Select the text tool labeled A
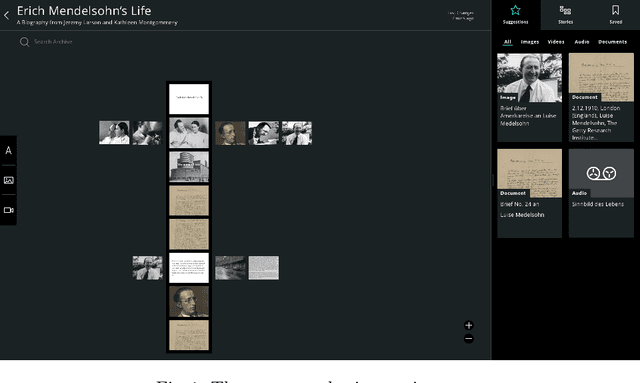640x383 pixels. tap(9, 150)
